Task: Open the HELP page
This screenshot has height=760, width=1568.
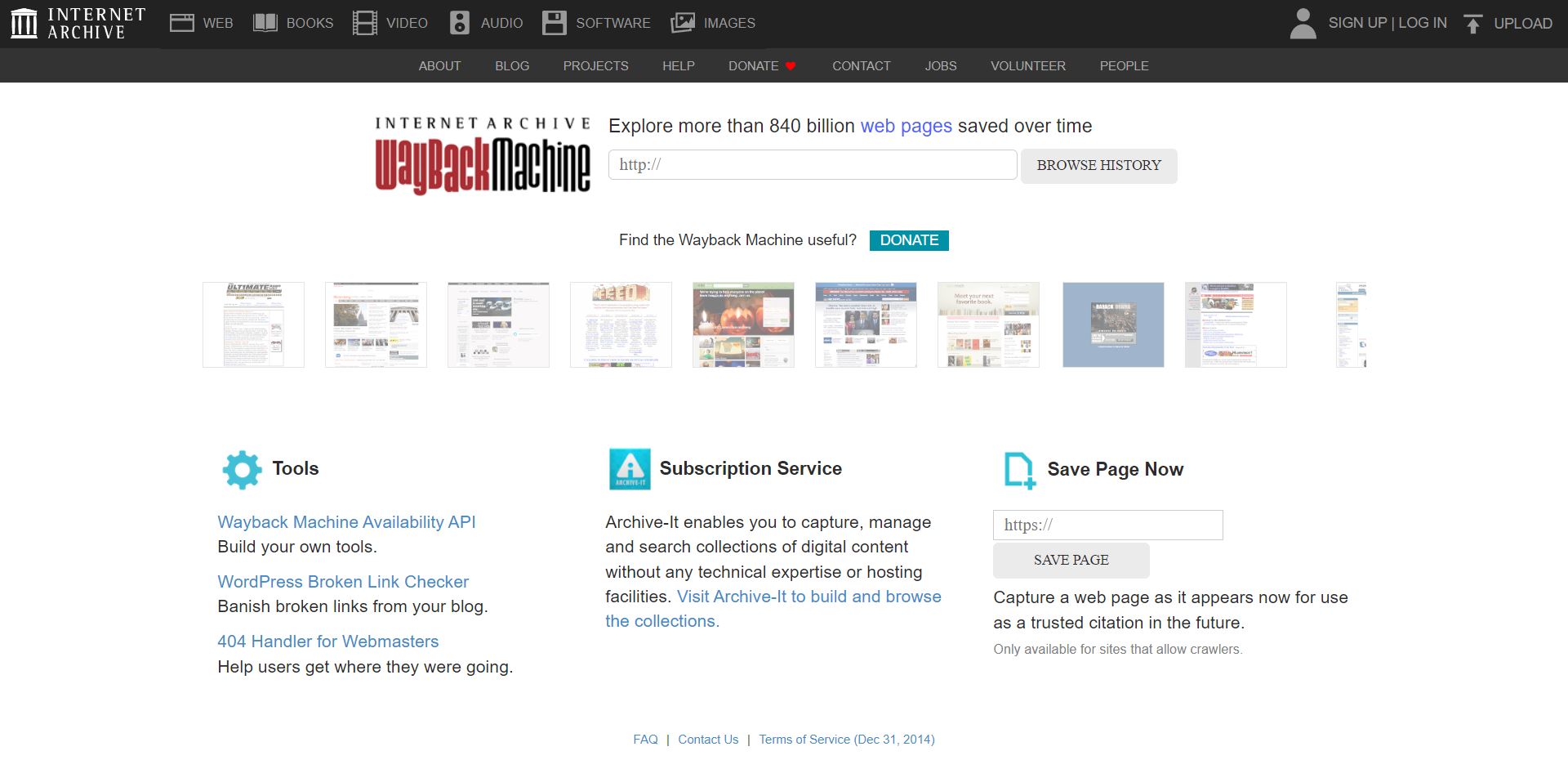Action: [x=678, y=66]
